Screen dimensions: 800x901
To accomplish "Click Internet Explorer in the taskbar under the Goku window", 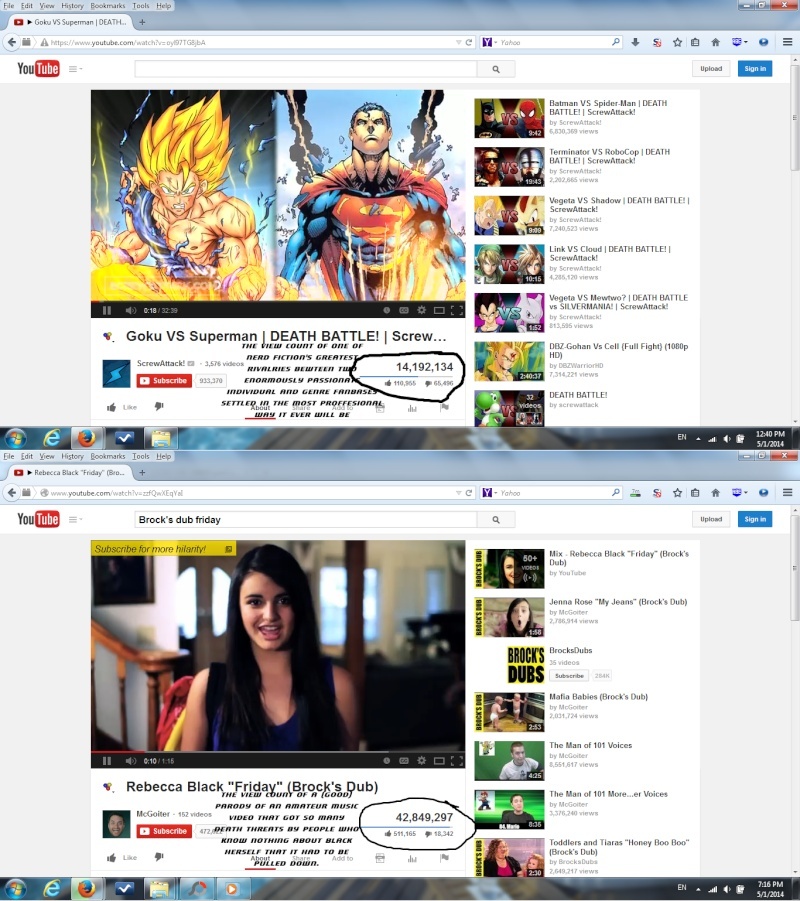I will tap(52, 438).
